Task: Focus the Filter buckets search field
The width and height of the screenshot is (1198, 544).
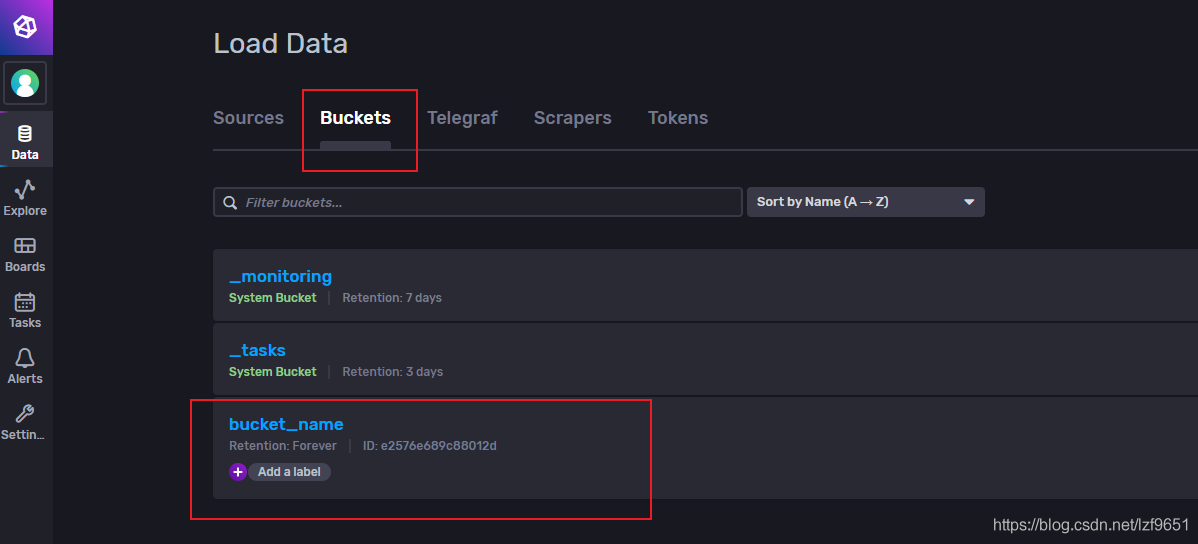Action: pyautogui.click(x=478, y=202)
